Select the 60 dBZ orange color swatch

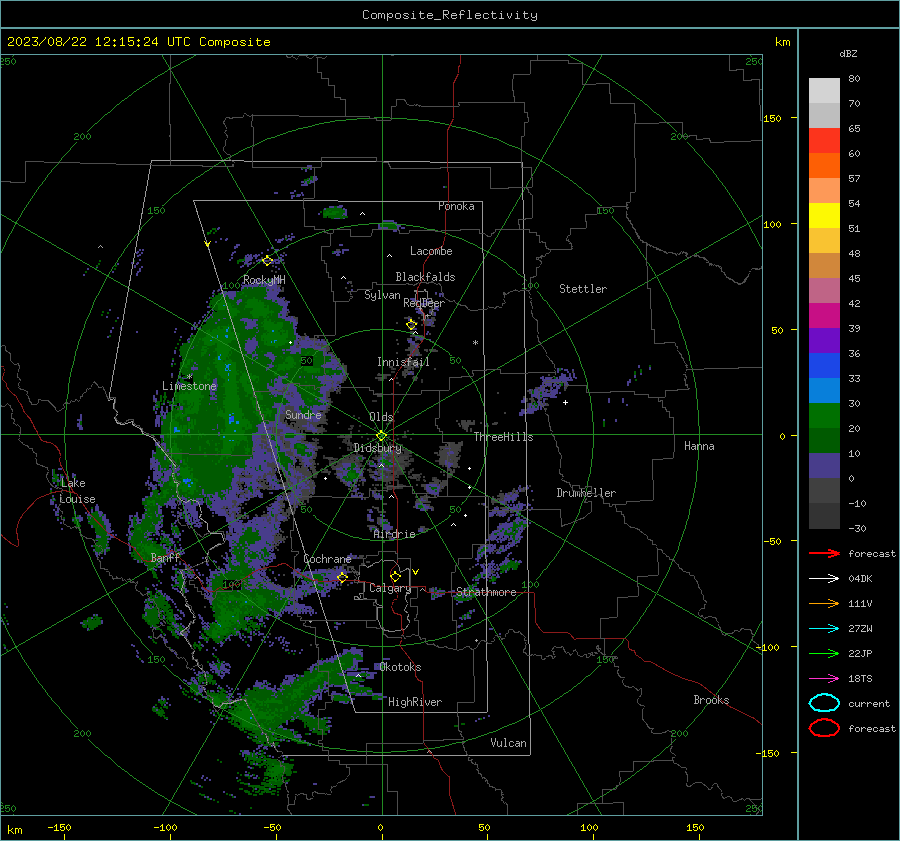[x=824, y=165]
